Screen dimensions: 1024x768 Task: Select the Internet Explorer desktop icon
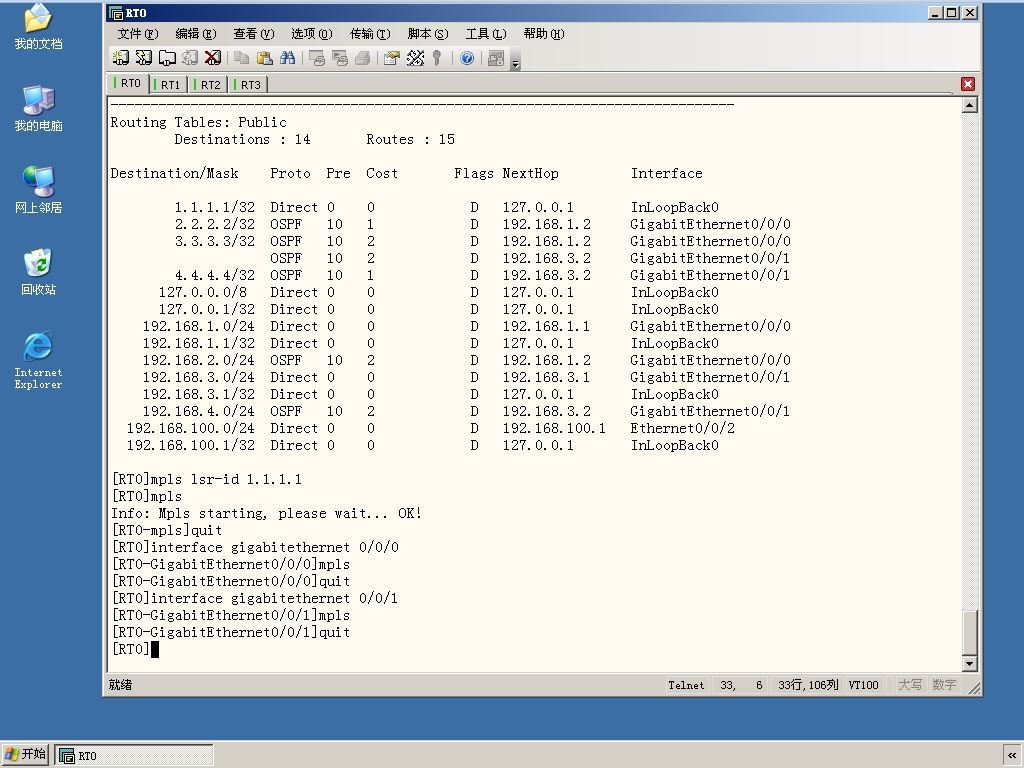[x=39, y=360]
